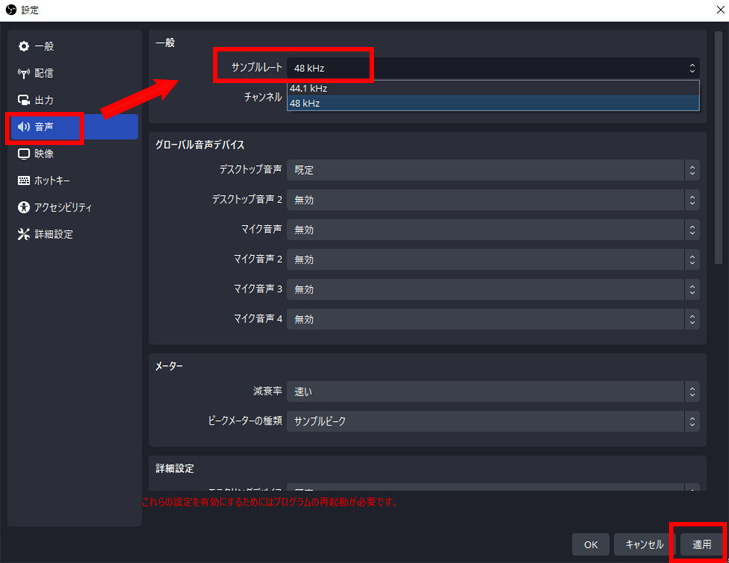Click the キャンセル button

pyautogui.click(x=644, y=544)
